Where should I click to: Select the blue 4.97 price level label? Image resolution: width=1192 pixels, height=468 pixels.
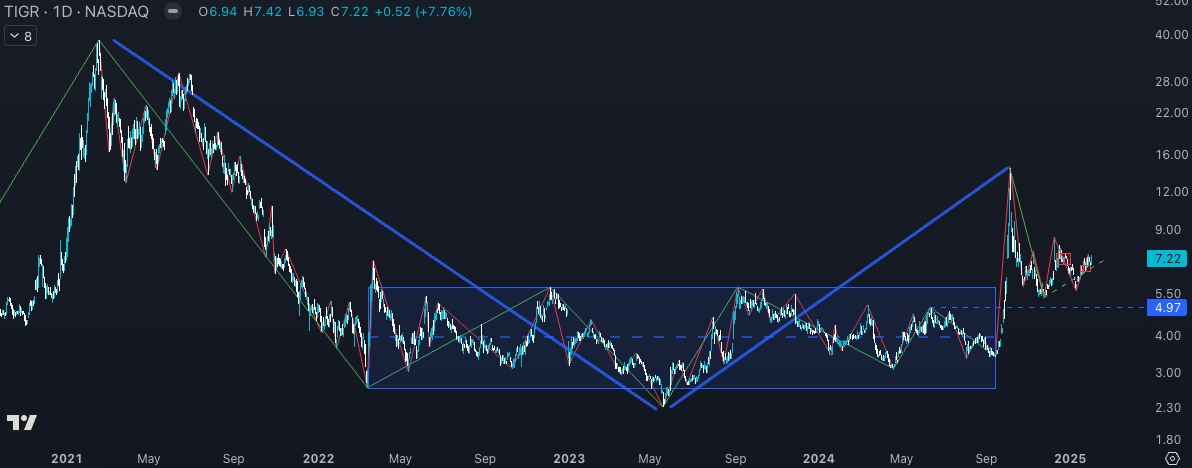click(x=1165, y=307)
